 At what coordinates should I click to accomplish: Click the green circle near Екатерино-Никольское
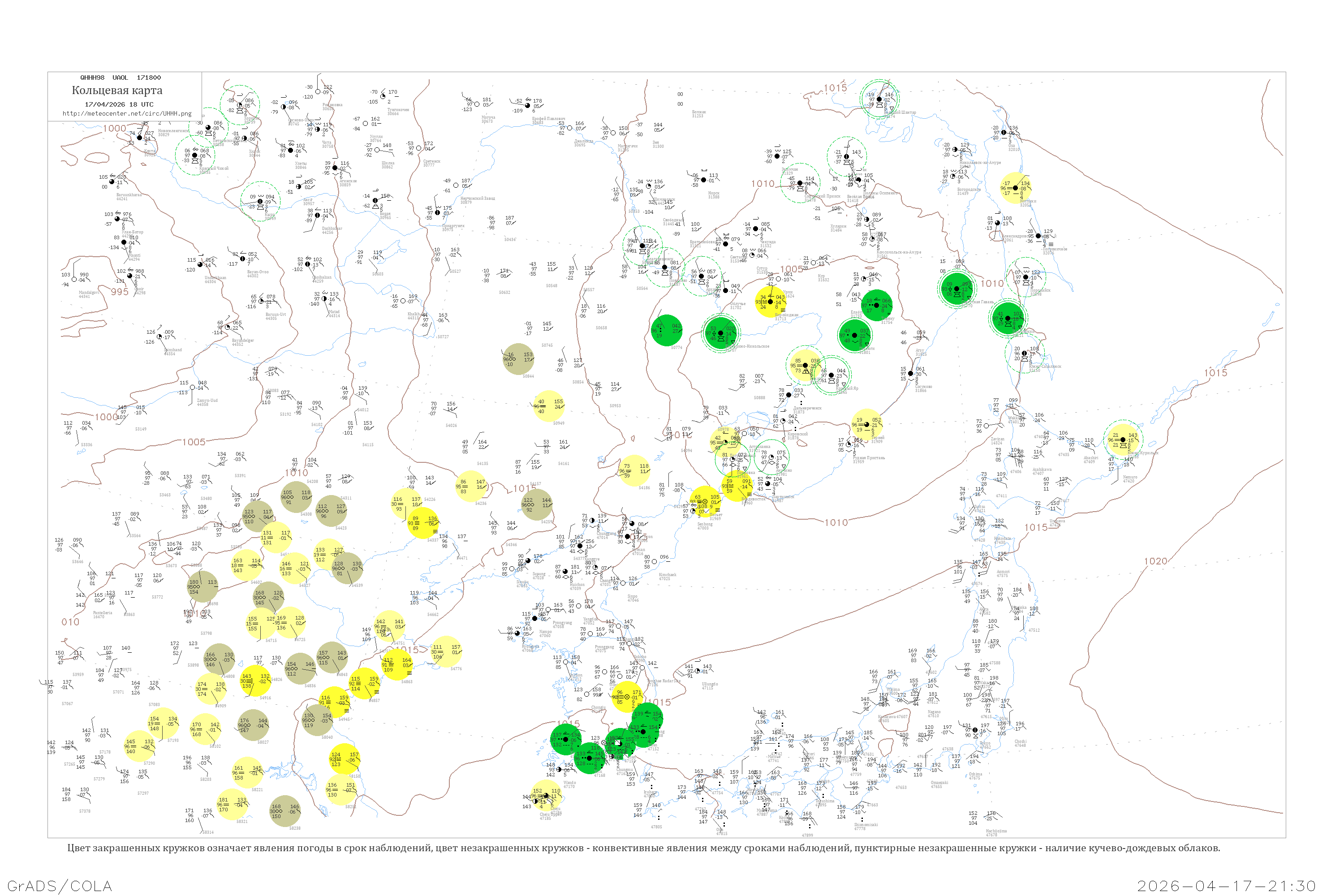(720, 332)
